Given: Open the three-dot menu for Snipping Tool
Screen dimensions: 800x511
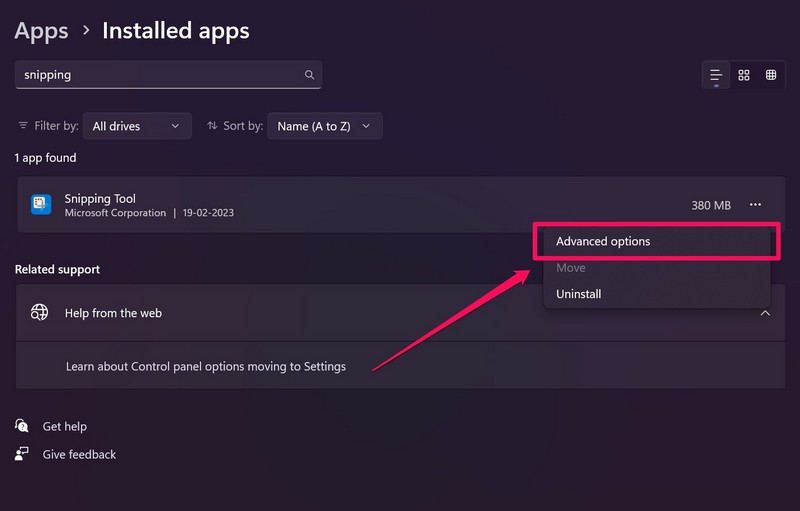Looking at the screenshot, I should (755, 205).
